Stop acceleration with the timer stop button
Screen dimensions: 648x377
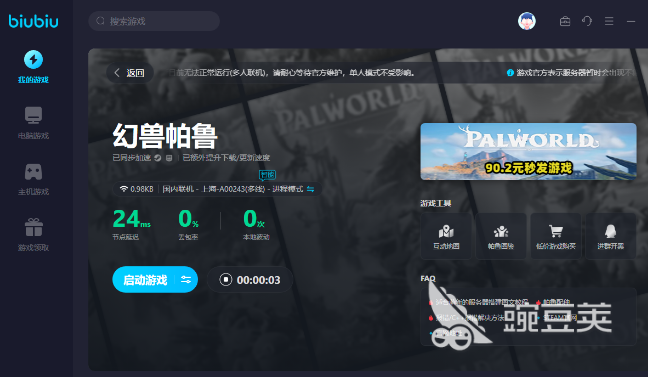click(226, 280)
